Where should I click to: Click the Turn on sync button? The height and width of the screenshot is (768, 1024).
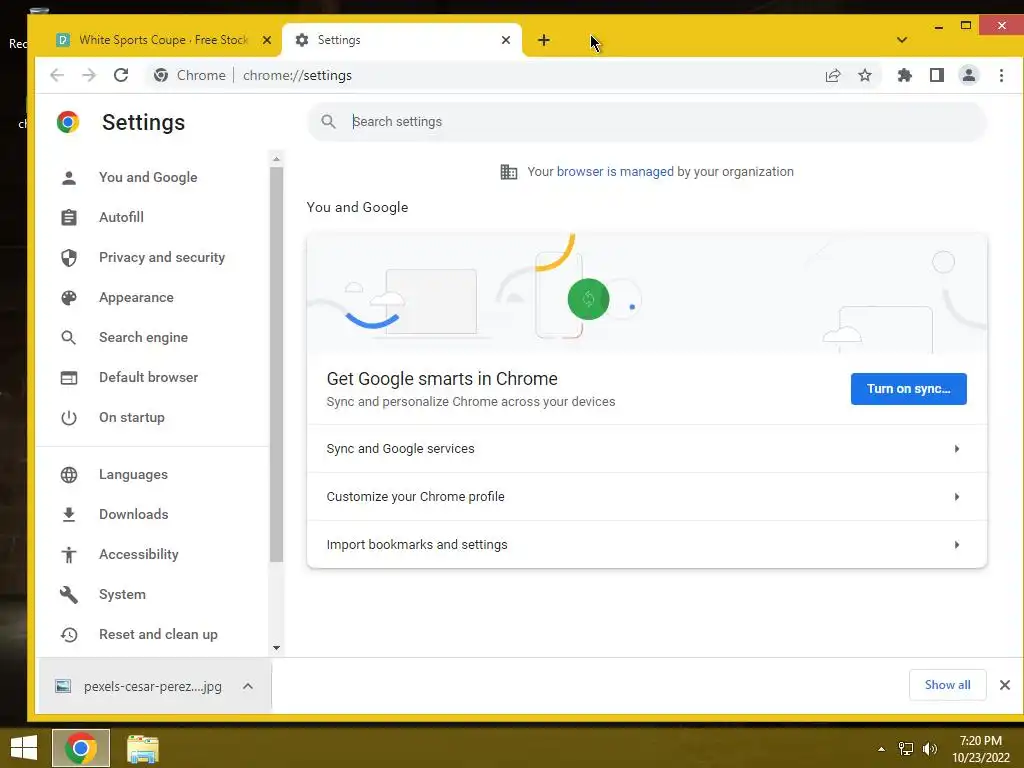(908, 389)
